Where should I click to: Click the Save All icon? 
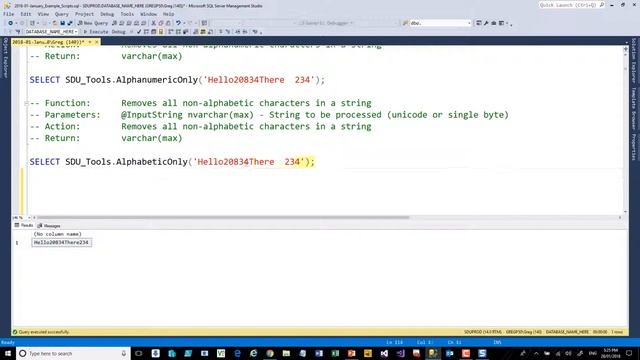(x=70, y=23)
